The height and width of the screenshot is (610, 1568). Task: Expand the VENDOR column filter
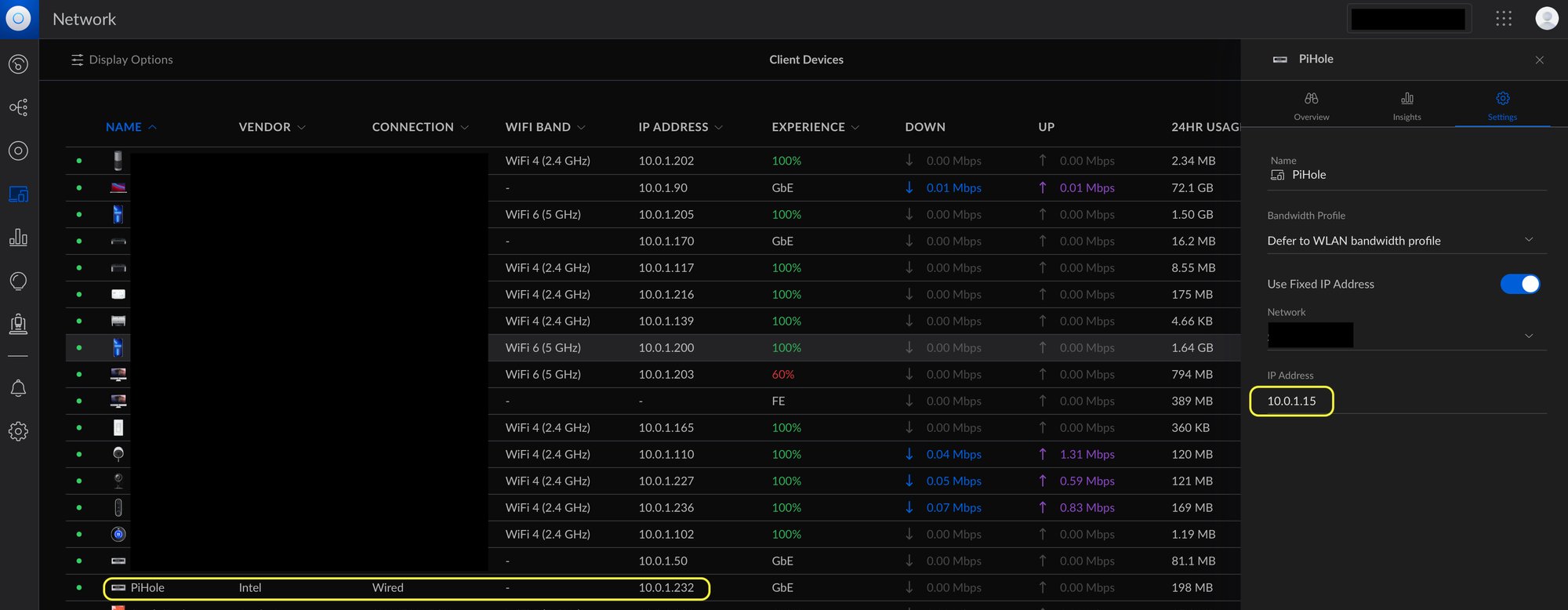(x=272, y=127)
